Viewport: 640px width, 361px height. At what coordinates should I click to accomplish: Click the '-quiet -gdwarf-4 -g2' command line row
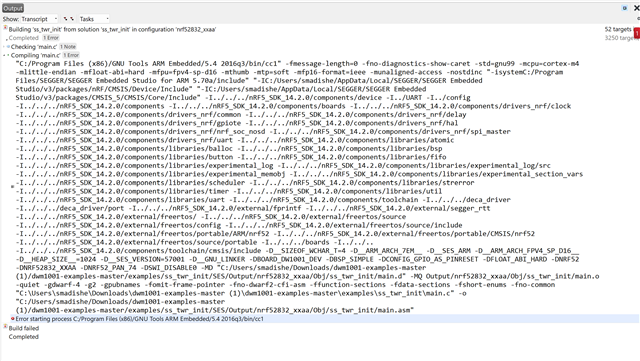[285, 285]
